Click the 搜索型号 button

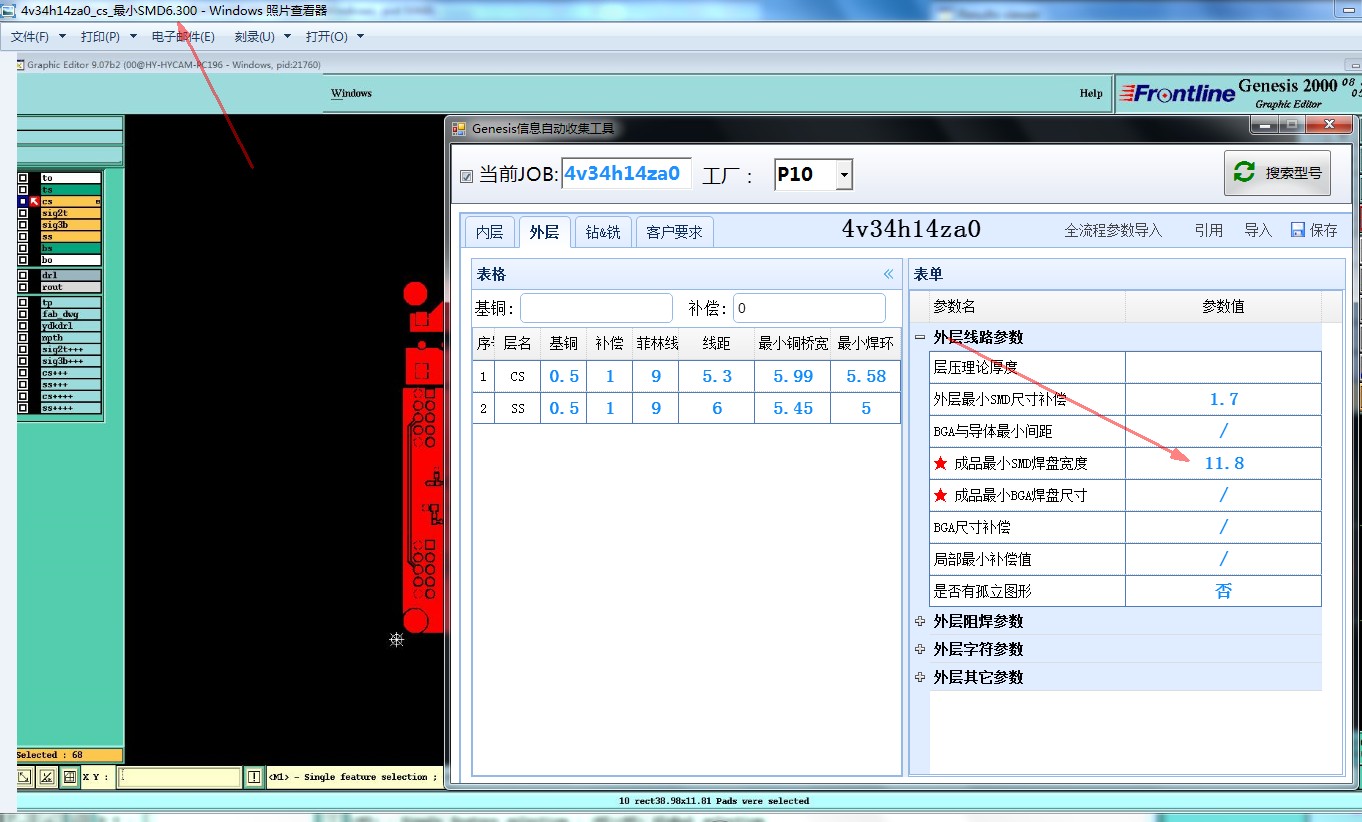pyautogui.click(x=1277, y=173)
